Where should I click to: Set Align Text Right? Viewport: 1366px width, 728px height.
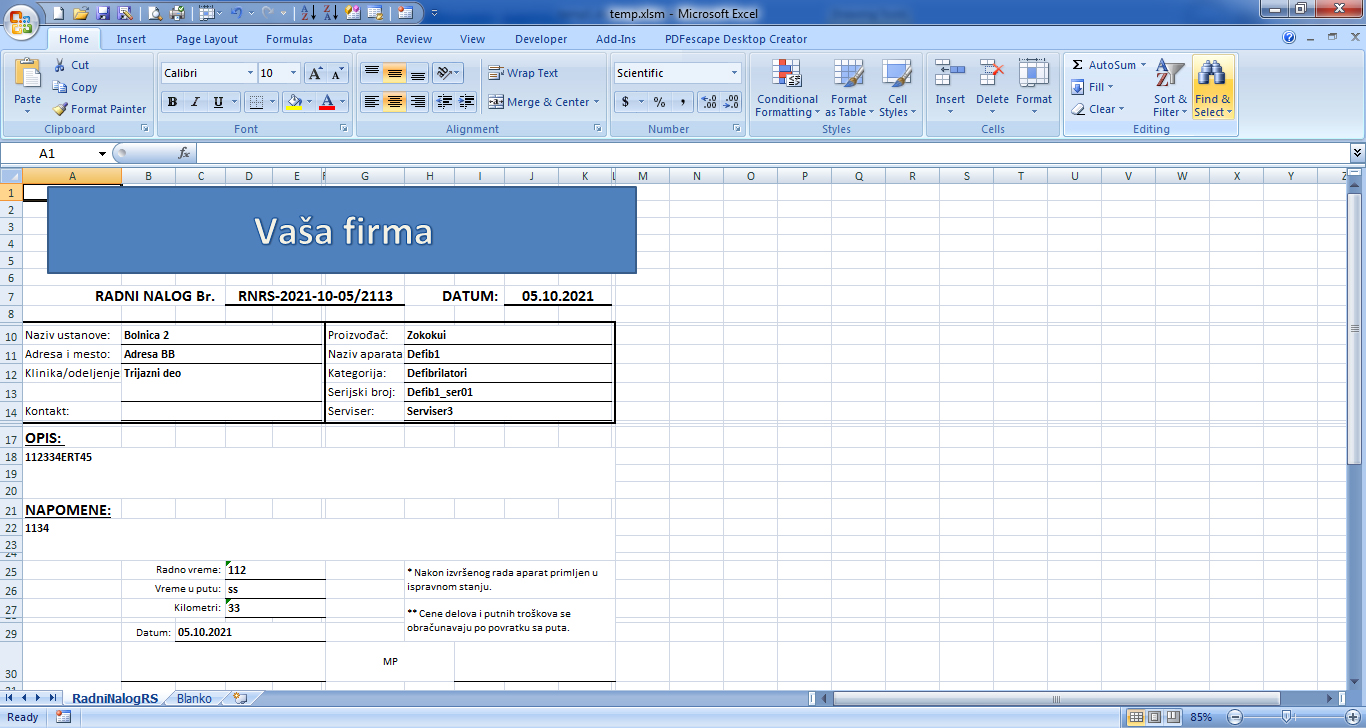[418, 102]
